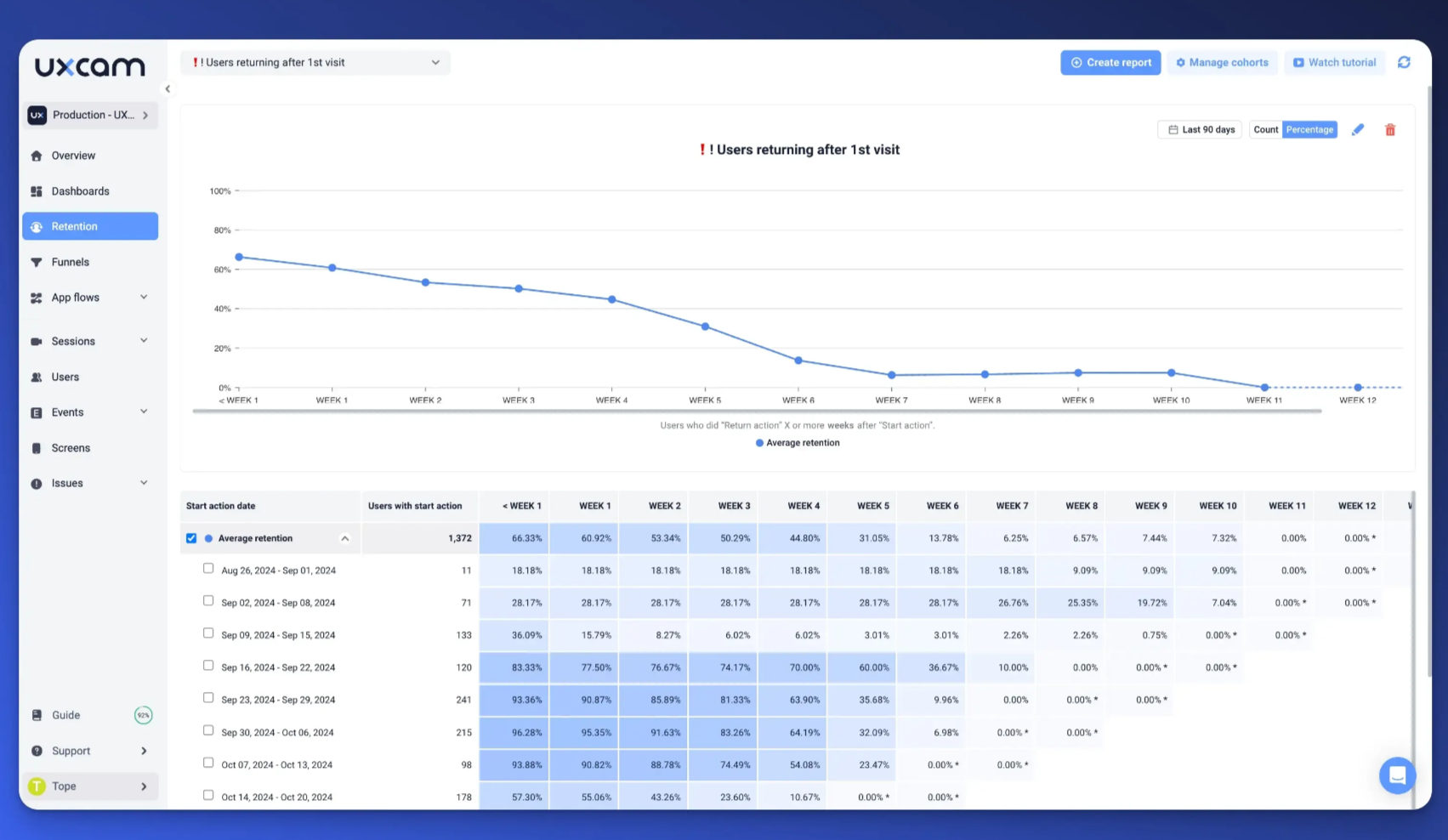Image resolution: width=1448 pixels, height=840 pixels.
Task: Uncheck the Average retention checkbox
Action: 191,538
